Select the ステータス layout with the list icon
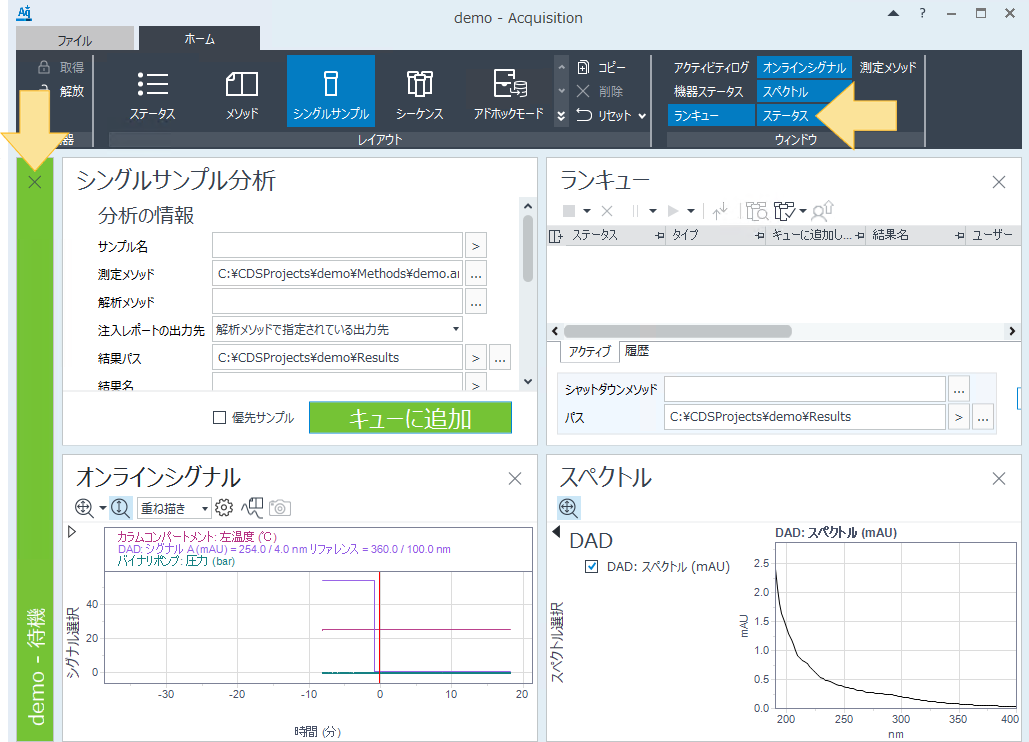 point(152,92)
